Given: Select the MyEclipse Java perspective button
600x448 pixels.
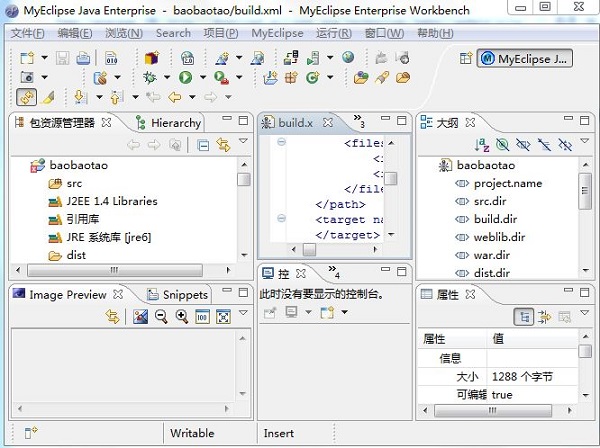Looking at the screenshot, I should pos(525,59).
